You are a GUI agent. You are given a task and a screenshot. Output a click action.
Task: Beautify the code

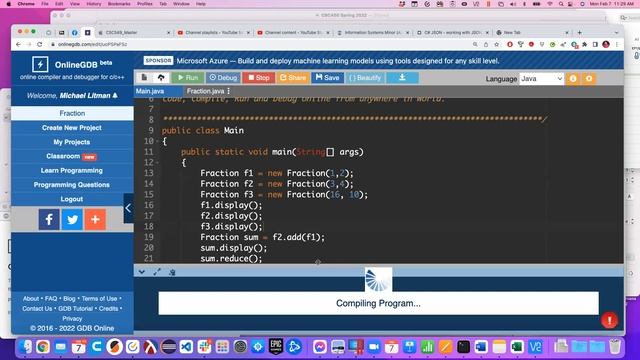pyautogui.click(x=365, y=78)
